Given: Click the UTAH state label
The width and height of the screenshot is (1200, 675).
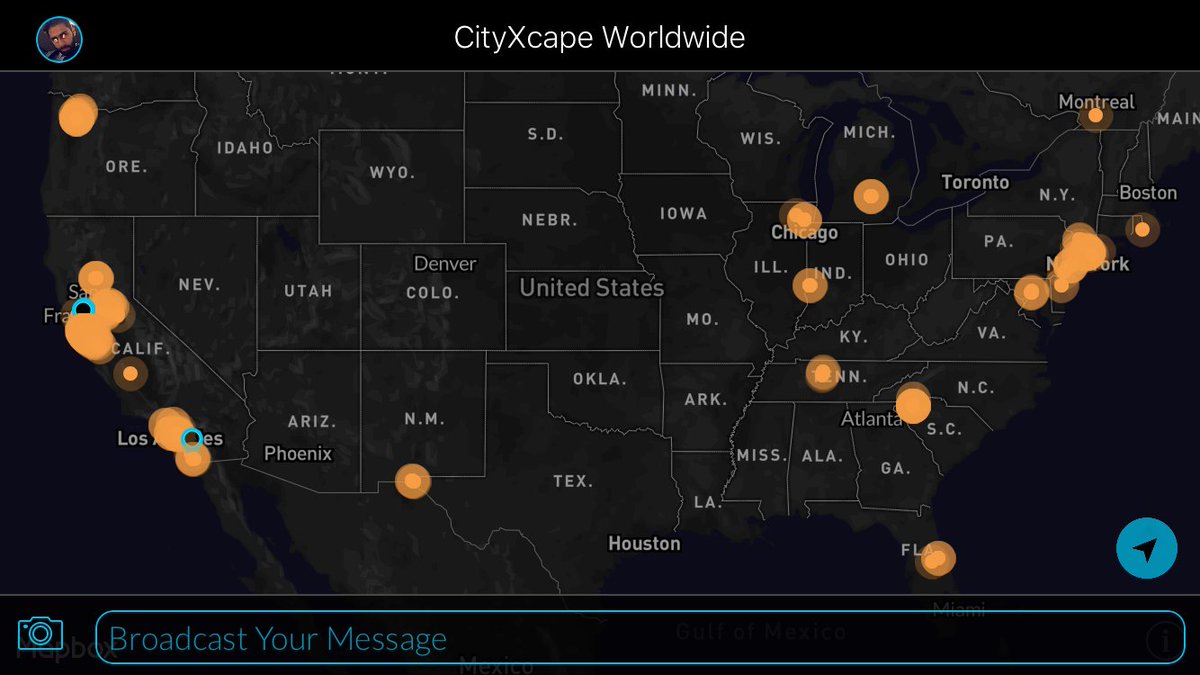Looking at the screenshot, I should (x=308, y=291).
